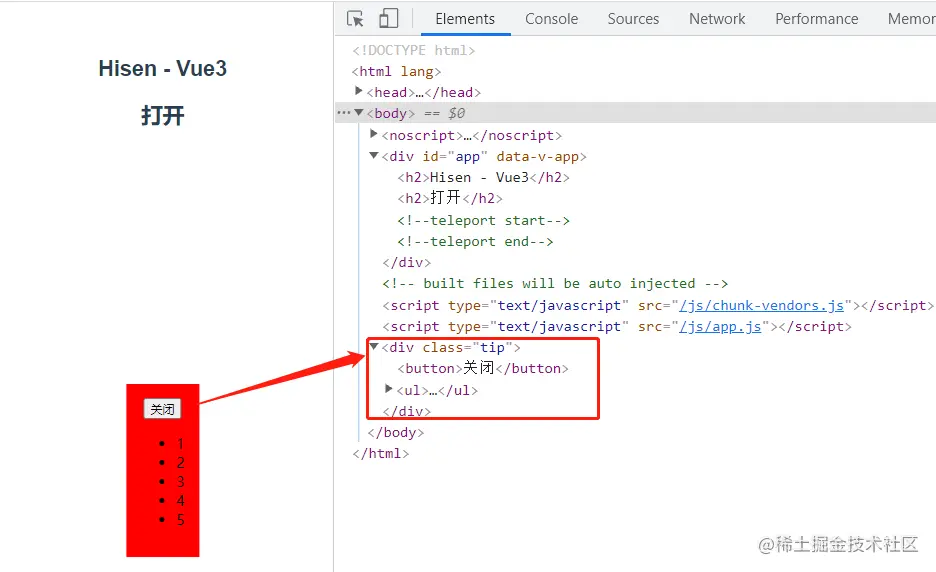Select the <button>关闭</button> row

(483, 368)
